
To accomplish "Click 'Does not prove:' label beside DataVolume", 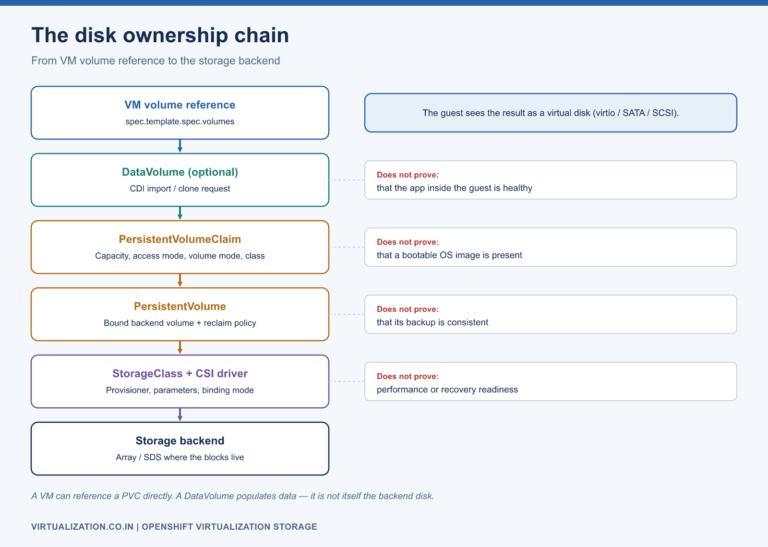I will click(x=408, y=175).
